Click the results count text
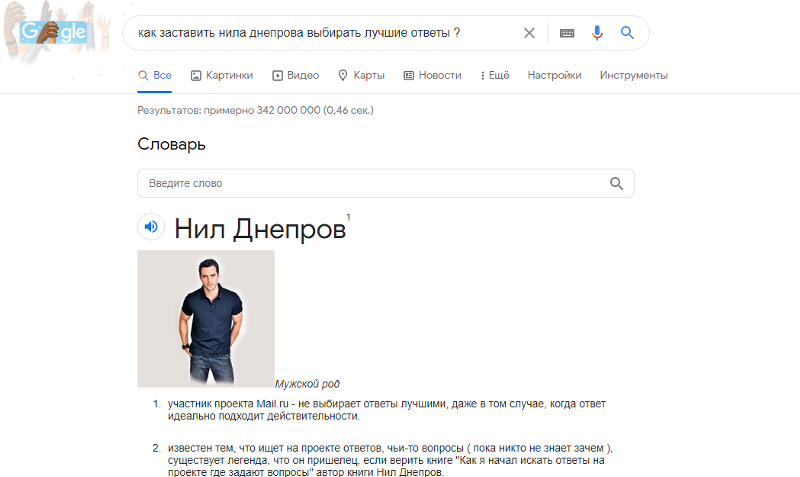 pos(255,110)
